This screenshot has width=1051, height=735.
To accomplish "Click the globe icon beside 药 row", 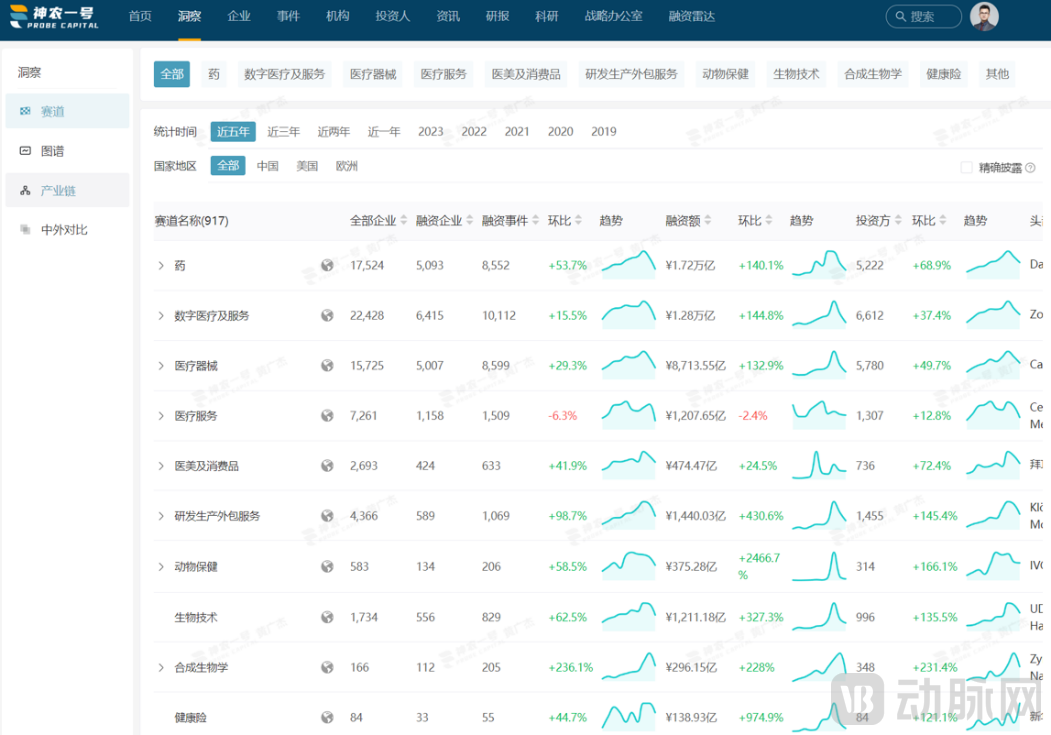I will tap(327, 264).
